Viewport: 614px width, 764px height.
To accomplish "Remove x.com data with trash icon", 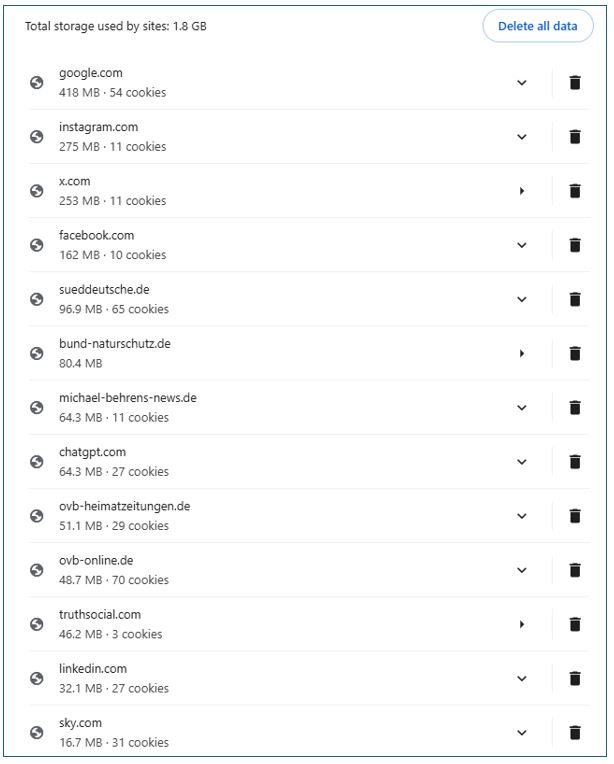I will pos(575,191).
